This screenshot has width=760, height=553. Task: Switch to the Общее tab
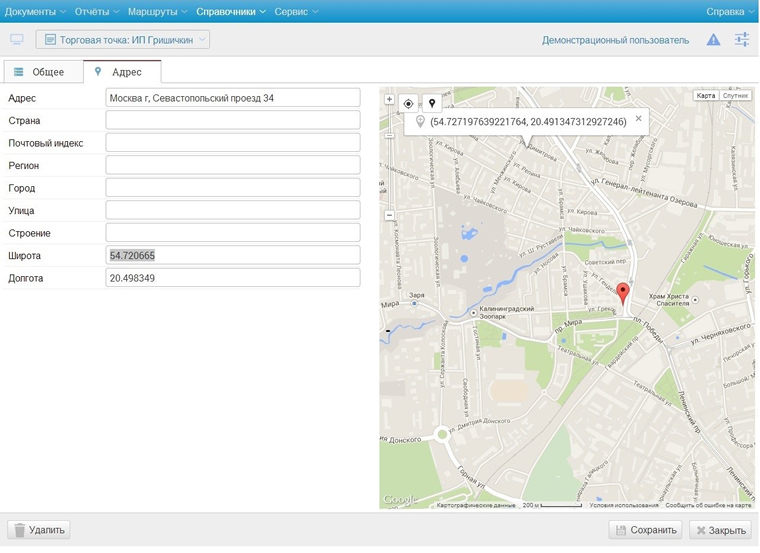[x=43, y=72]
